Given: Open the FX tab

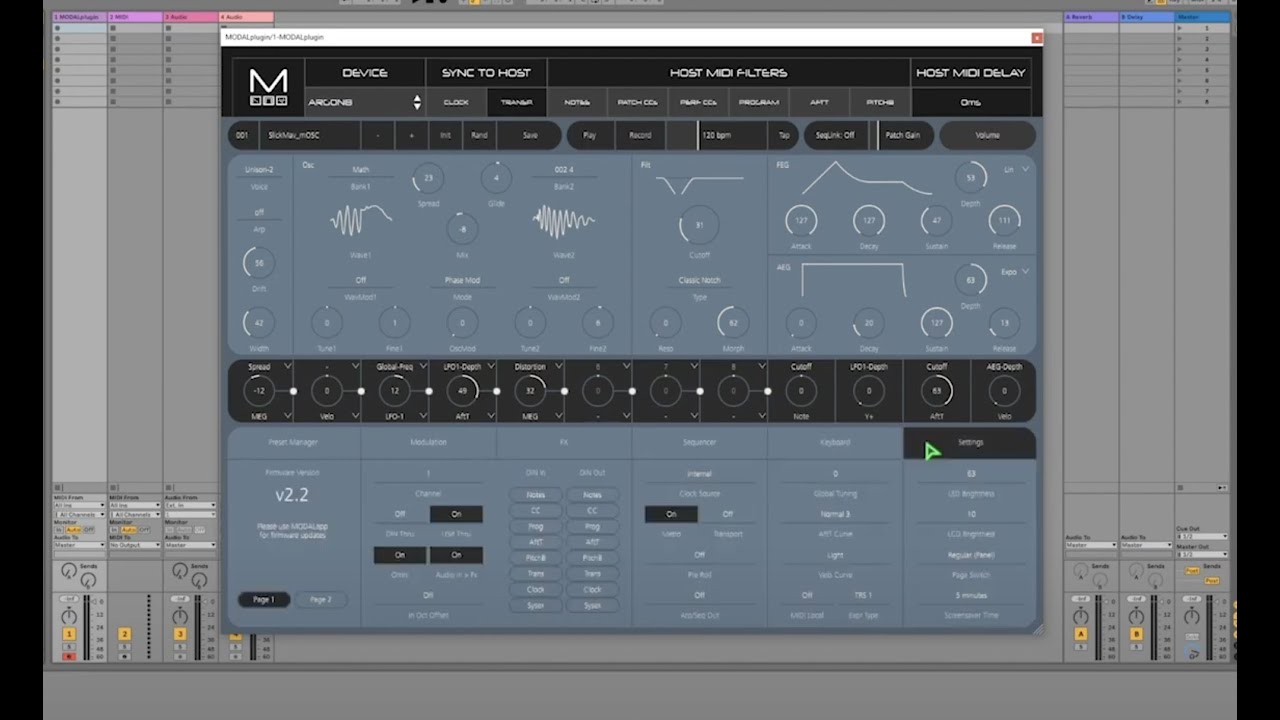Looking at the screenshot, I should (x=564, y=442).
